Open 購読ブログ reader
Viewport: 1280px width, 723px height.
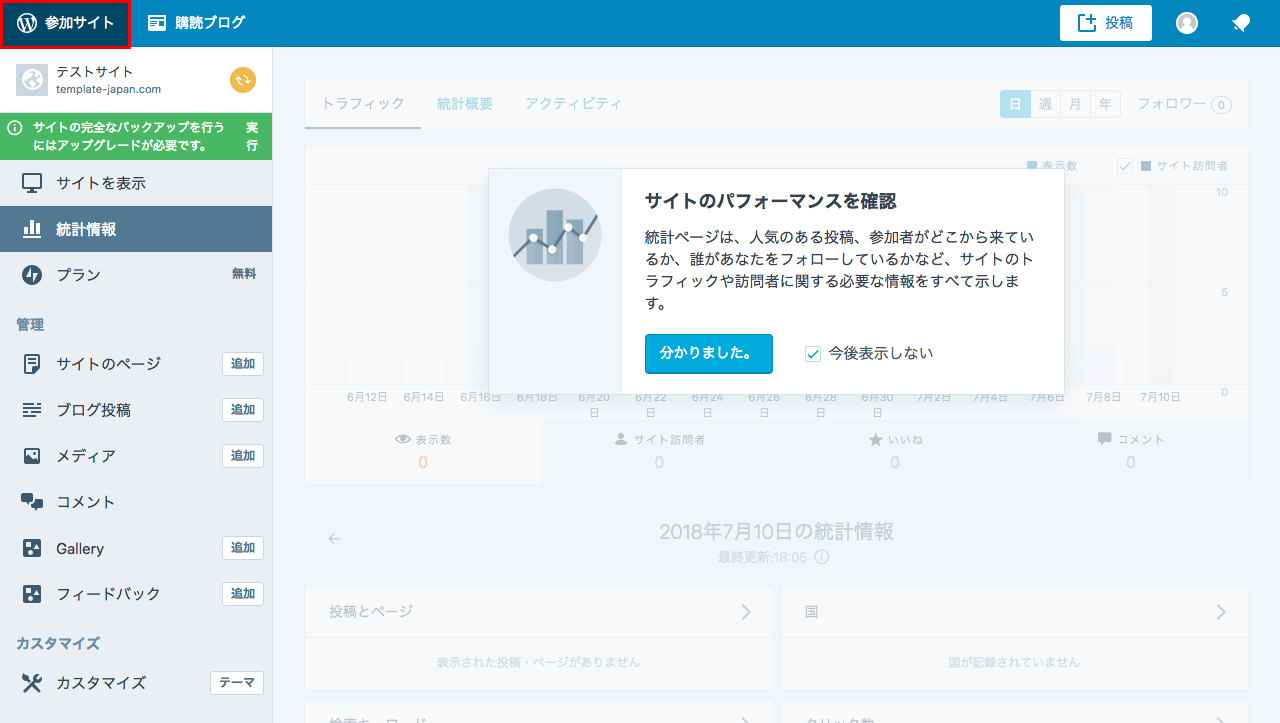196,23
